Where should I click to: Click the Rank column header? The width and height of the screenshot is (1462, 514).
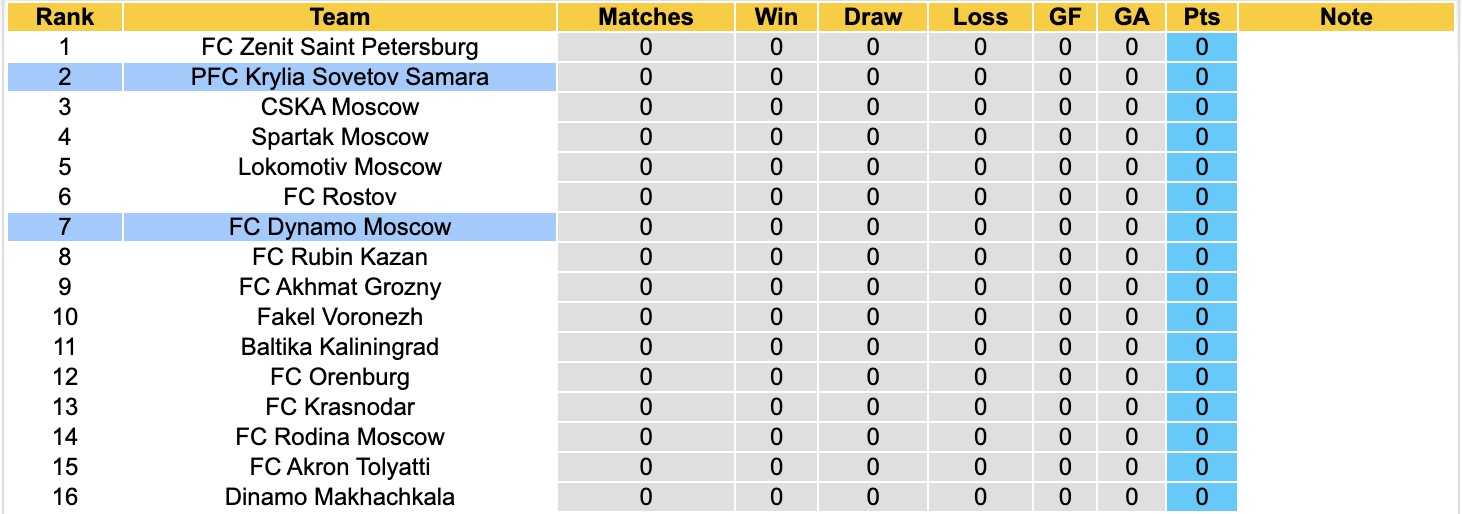65,17
